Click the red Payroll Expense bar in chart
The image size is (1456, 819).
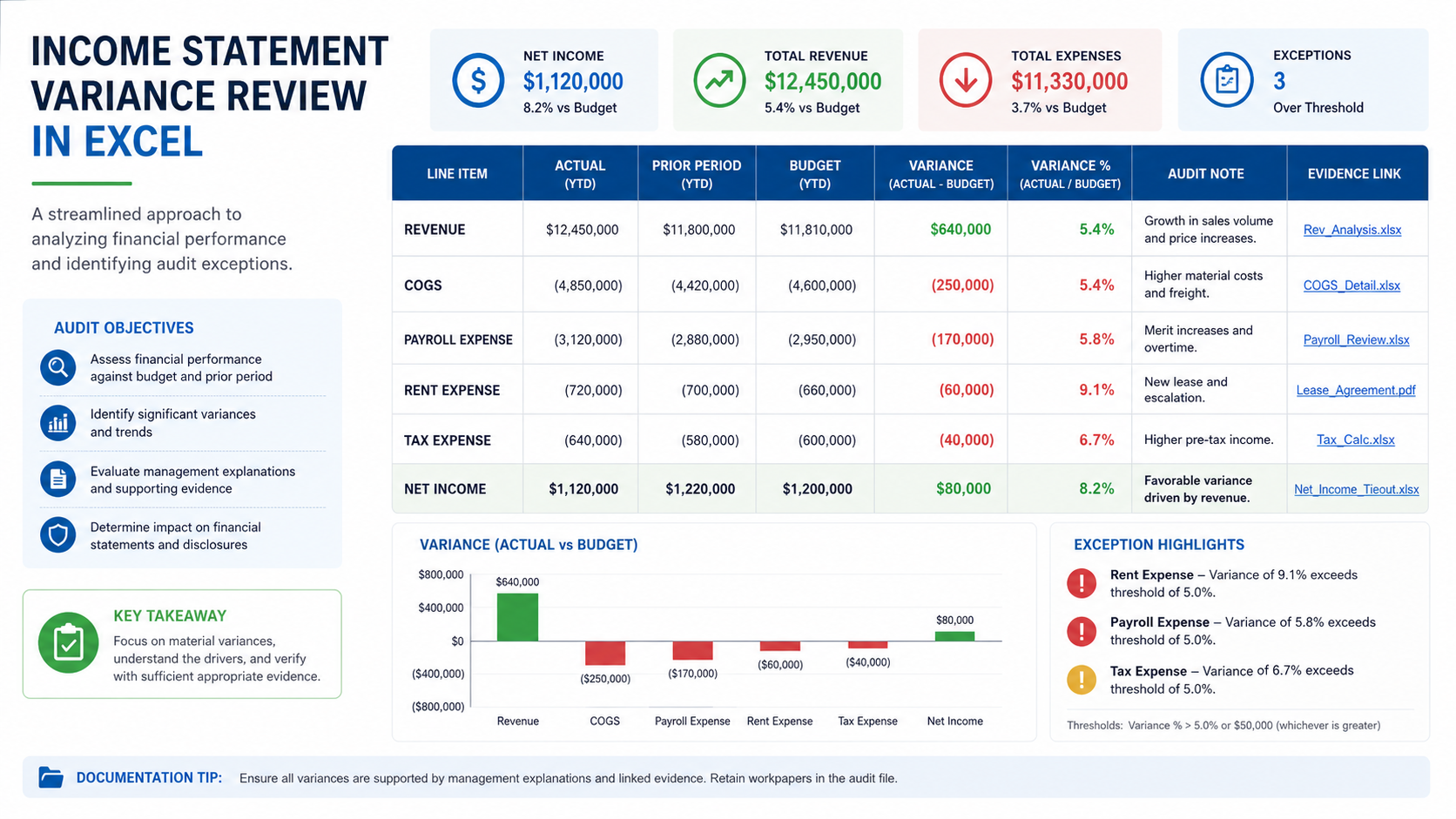point(692,650)
